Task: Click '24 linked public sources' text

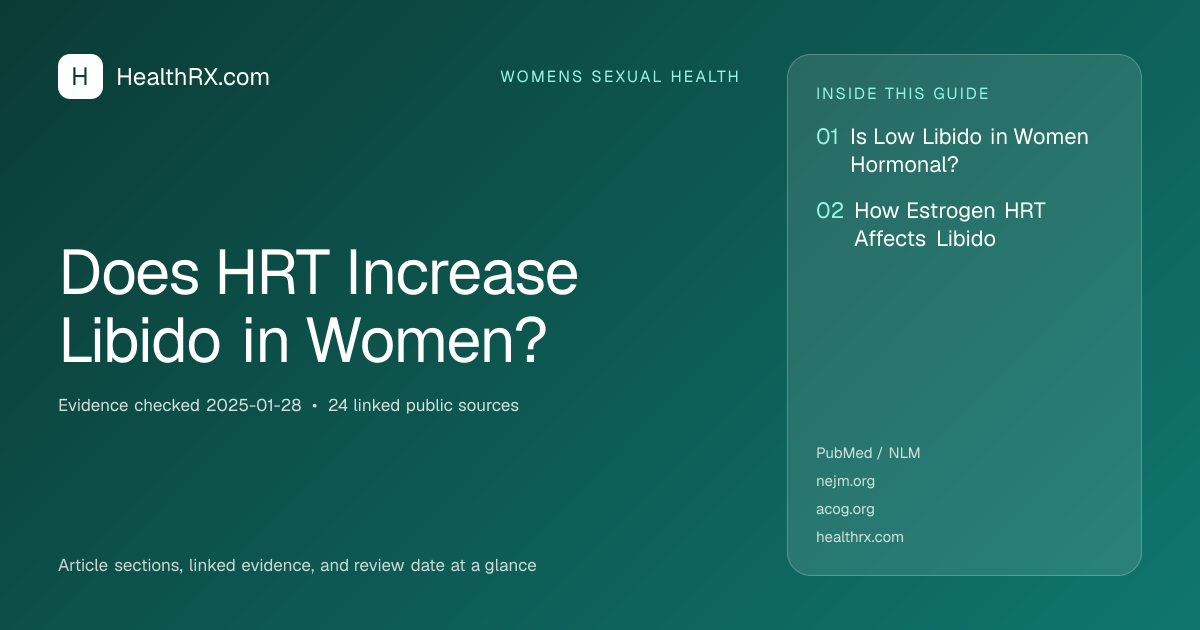Action: click(x=423, y=406)
